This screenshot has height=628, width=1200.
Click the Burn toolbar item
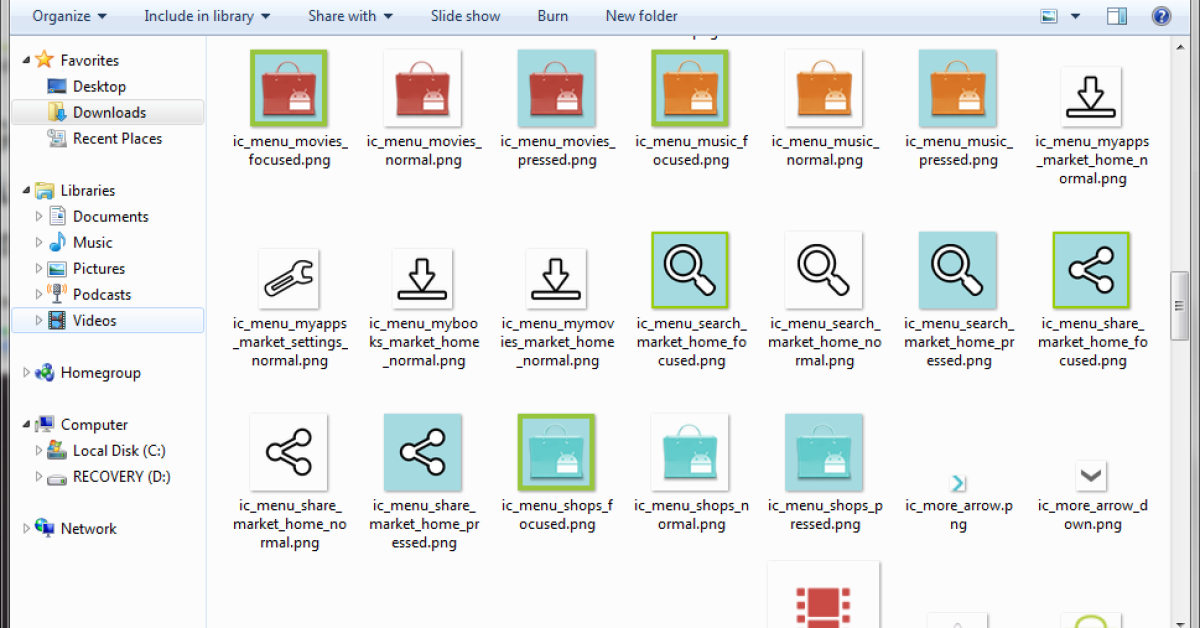552,16
